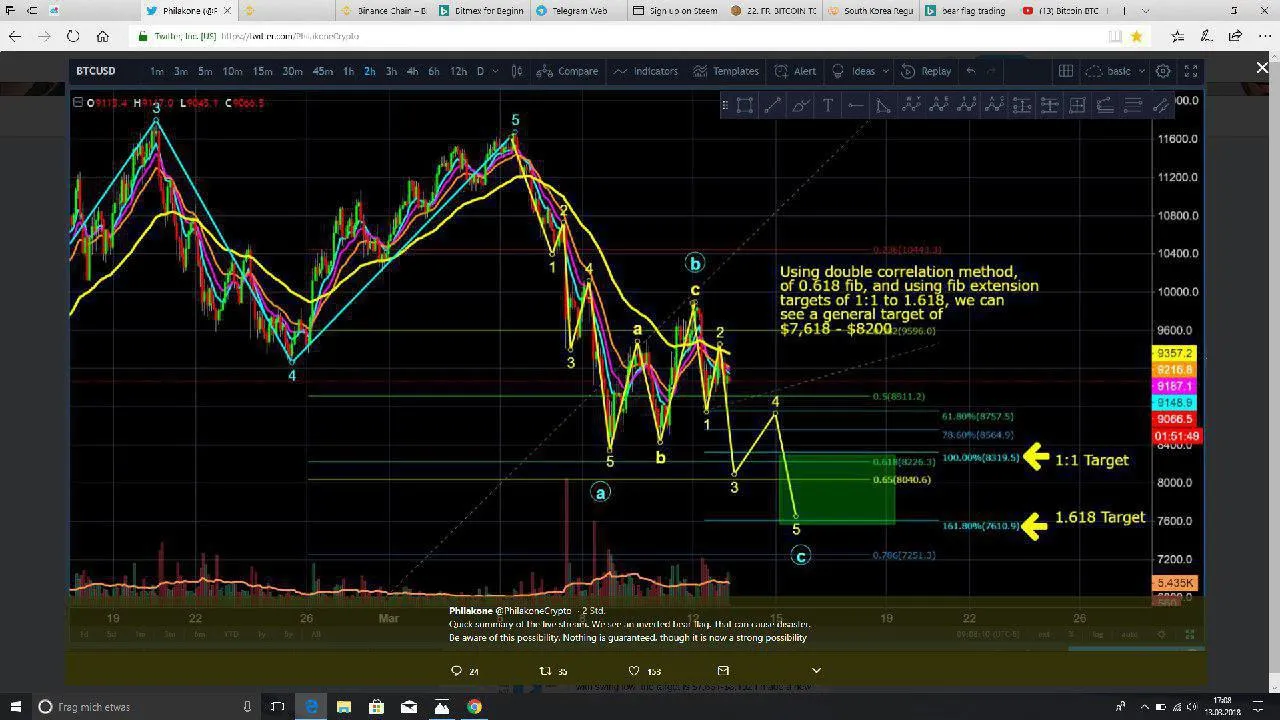Select the 4h timeframe

412,71
